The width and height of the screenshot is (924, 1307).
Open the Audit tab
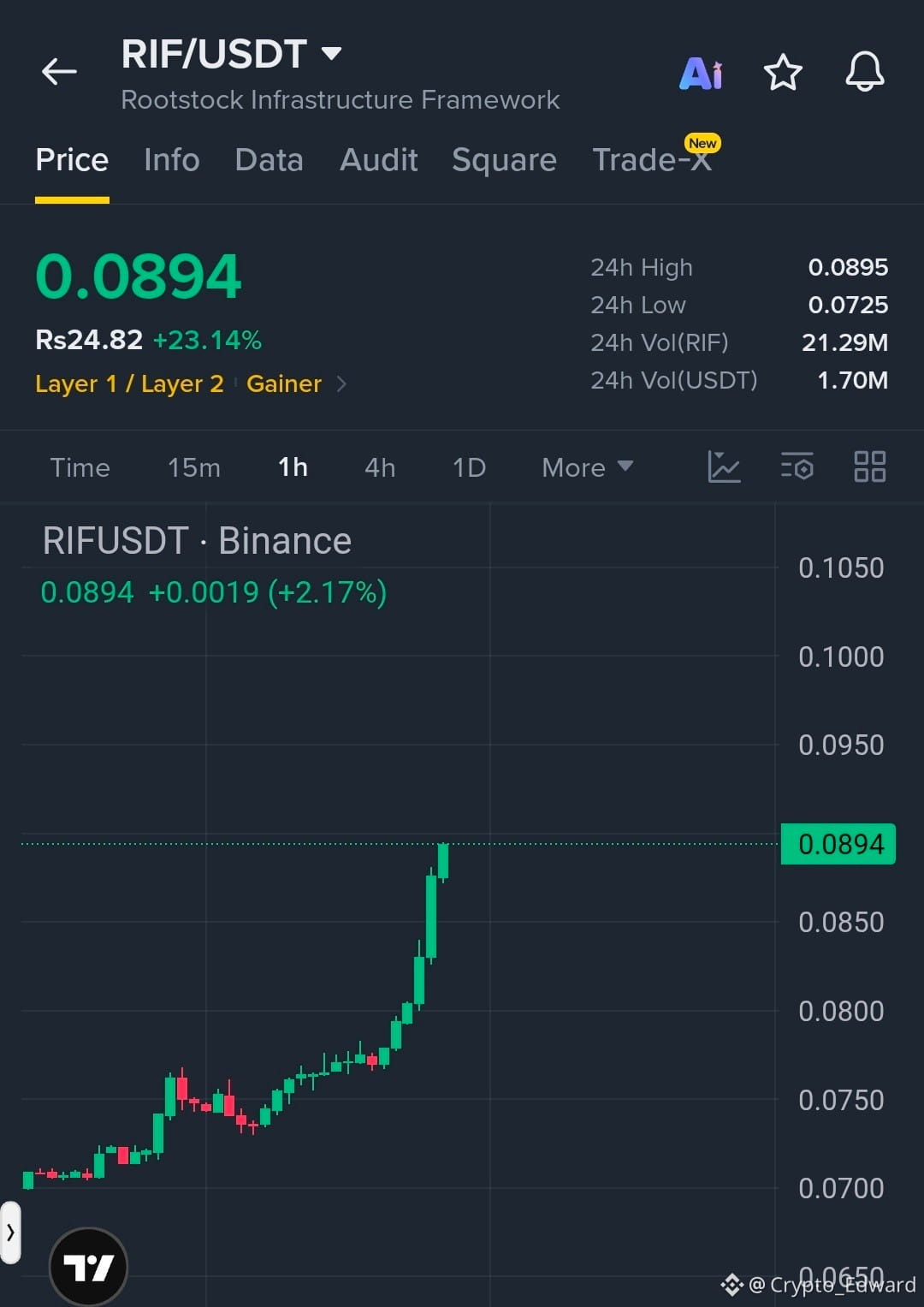pyautogui.click(x=378, y=160)
